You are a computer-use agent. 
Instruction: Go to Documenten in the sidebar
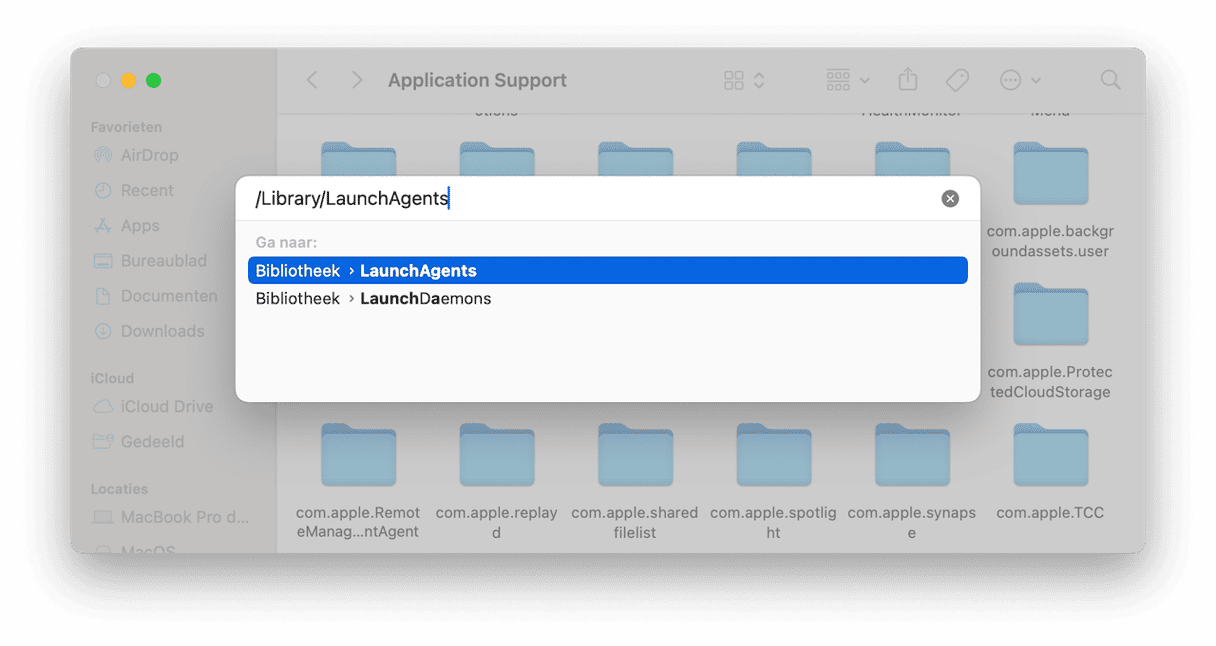click(155, 296)
